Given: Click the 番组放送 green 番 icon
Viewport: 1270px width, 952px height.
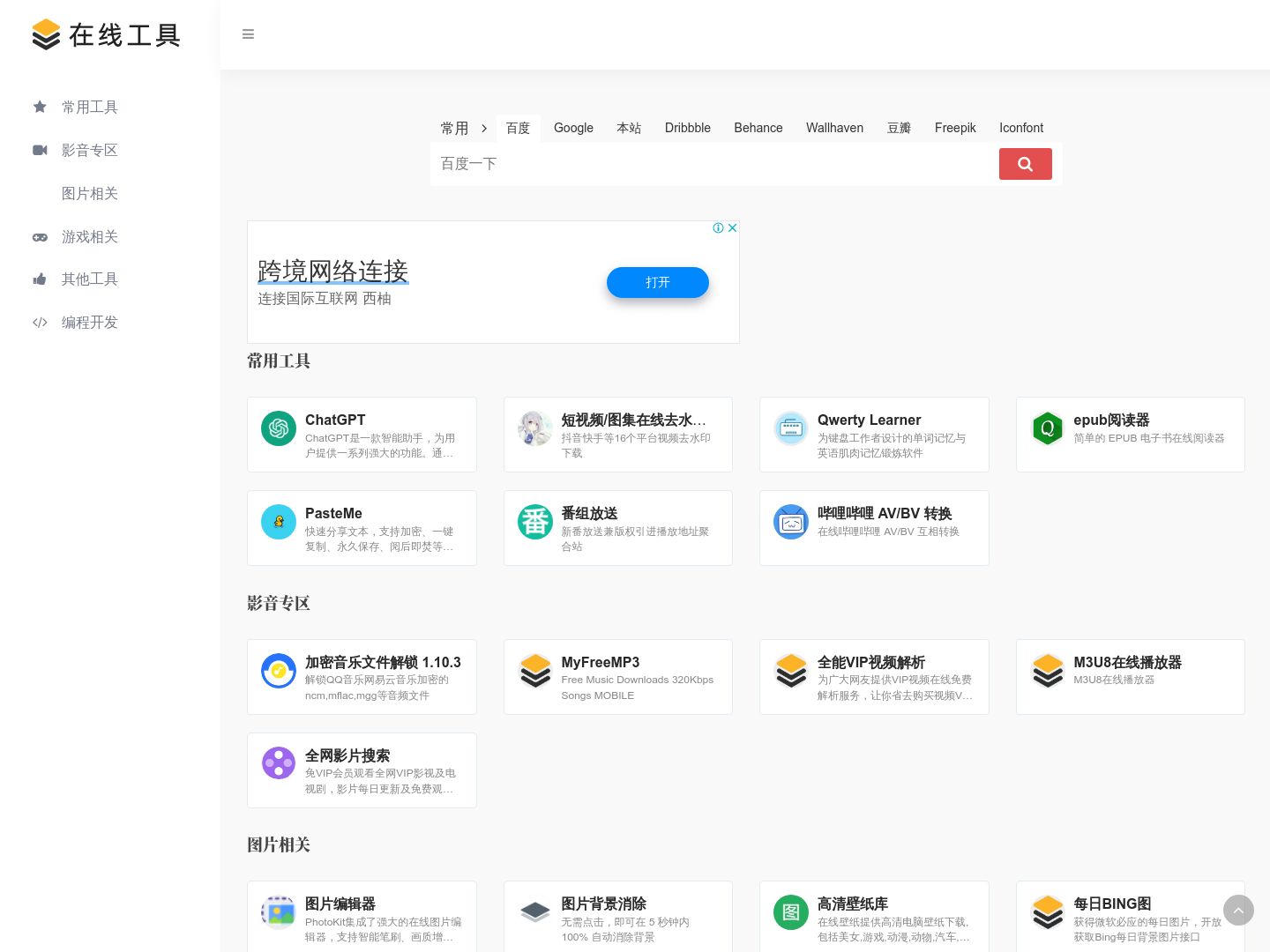Looking at the screenshot, I should tap(535, 522).
